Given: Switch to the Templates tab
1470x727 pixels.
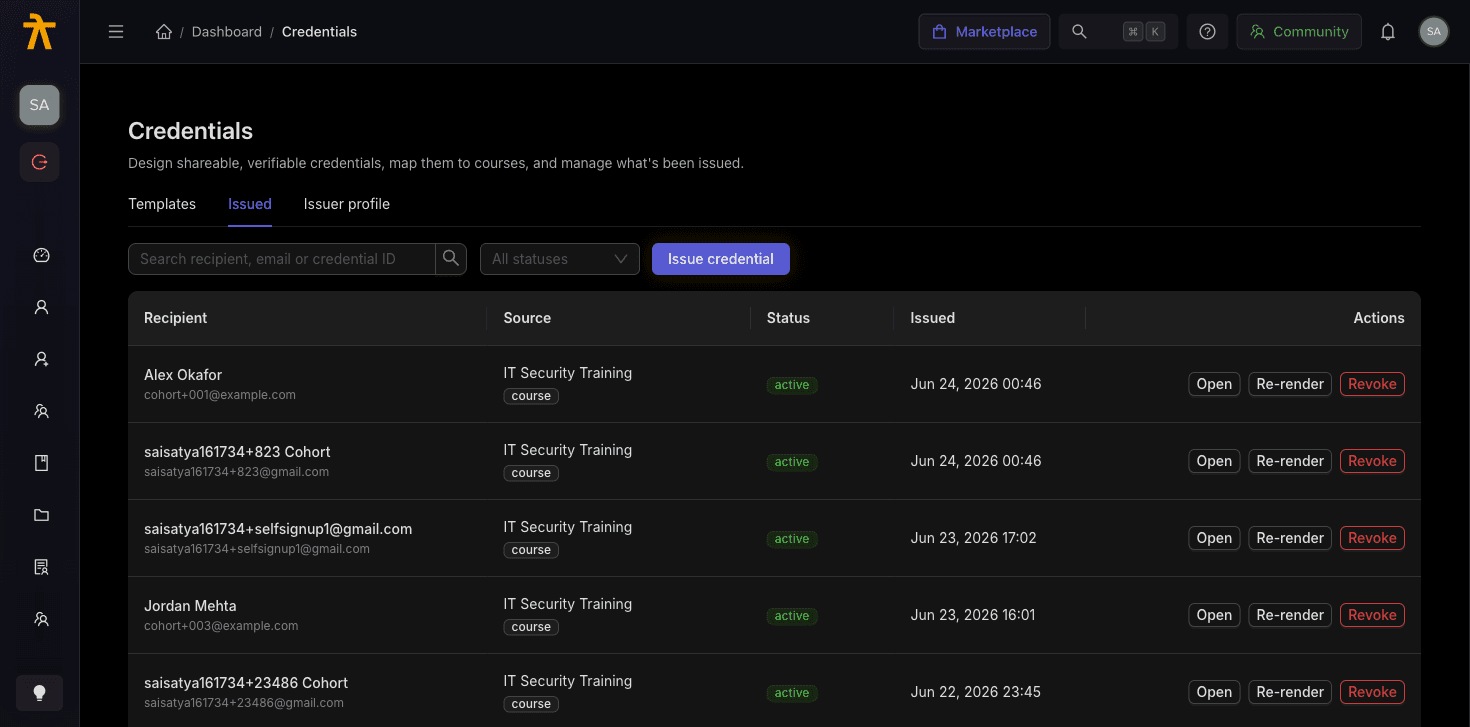Looking at the screenshot, I should click(162, 204).
